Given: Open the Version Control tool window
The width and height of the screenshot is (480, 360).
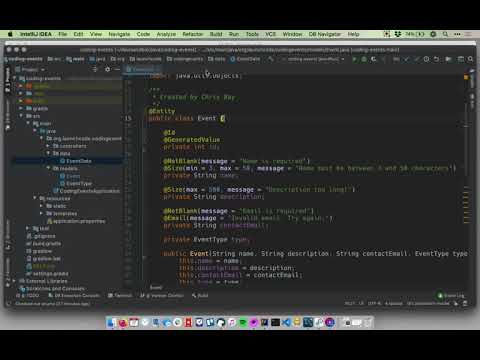Looking at the screenshot, I should [162, 295].
